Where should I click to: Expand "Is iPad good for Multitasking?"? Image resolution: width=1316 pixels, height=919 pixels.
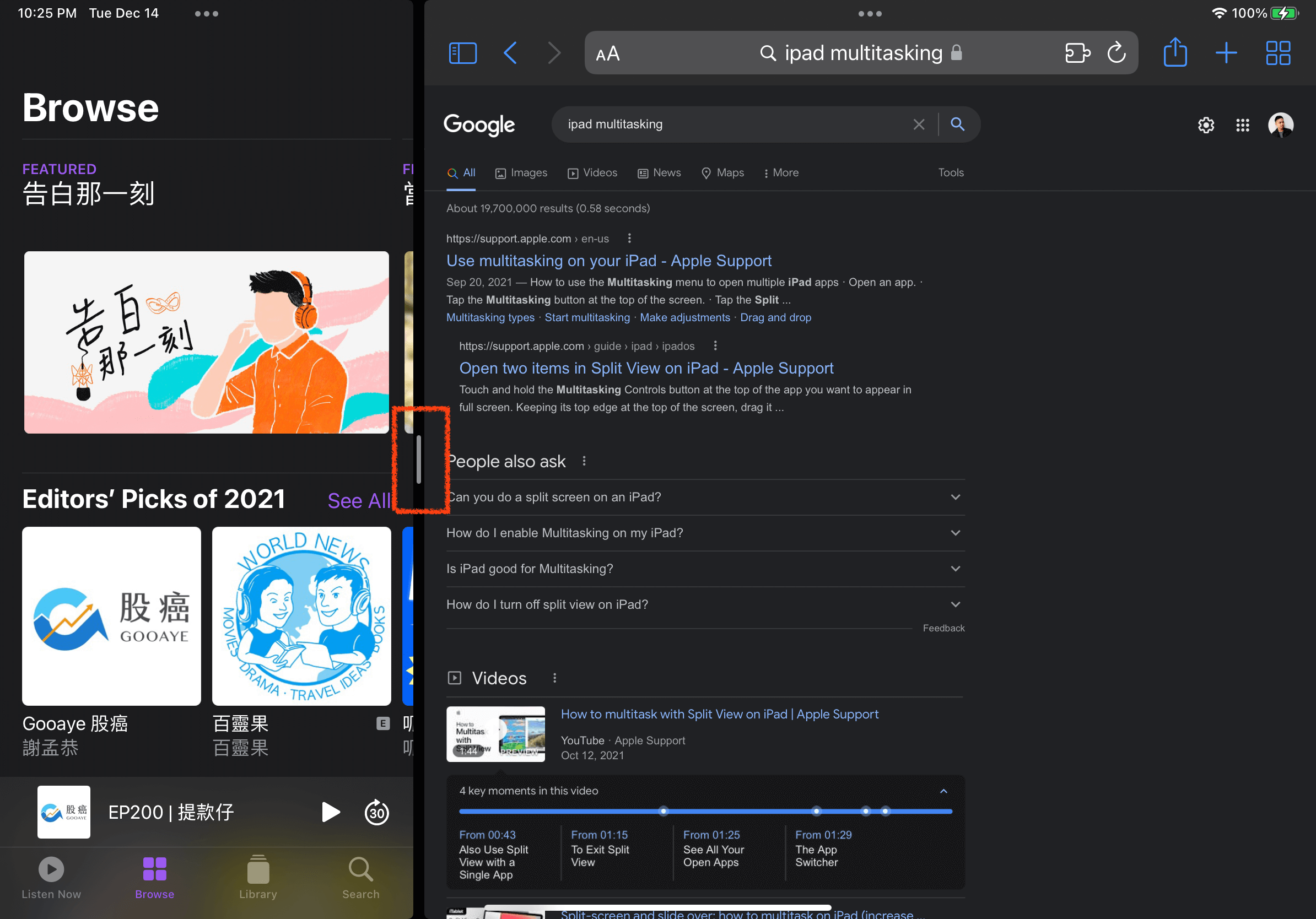click(705, 569)
